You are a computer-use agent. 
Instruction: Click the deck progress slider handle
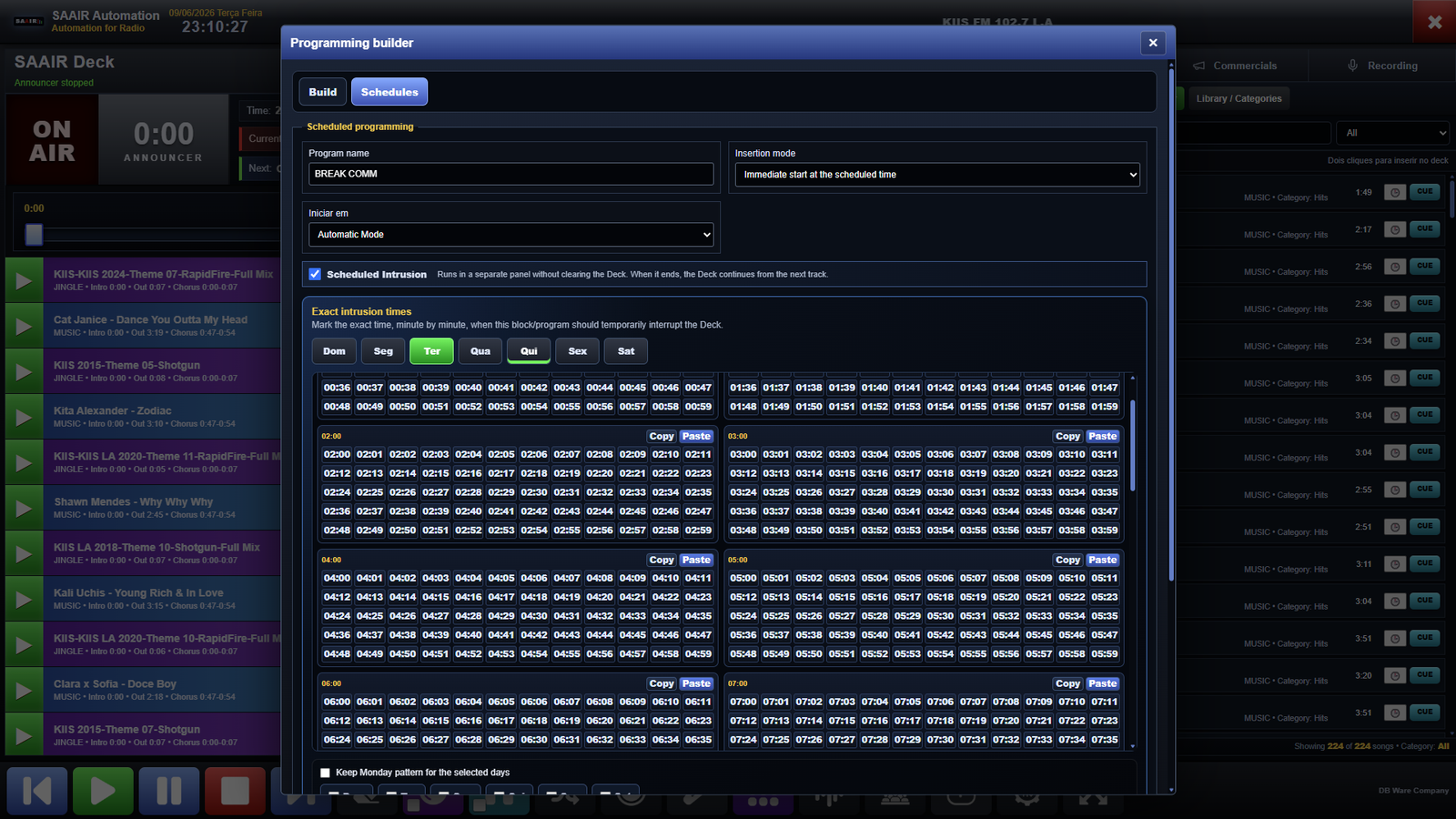click(34, 235)
